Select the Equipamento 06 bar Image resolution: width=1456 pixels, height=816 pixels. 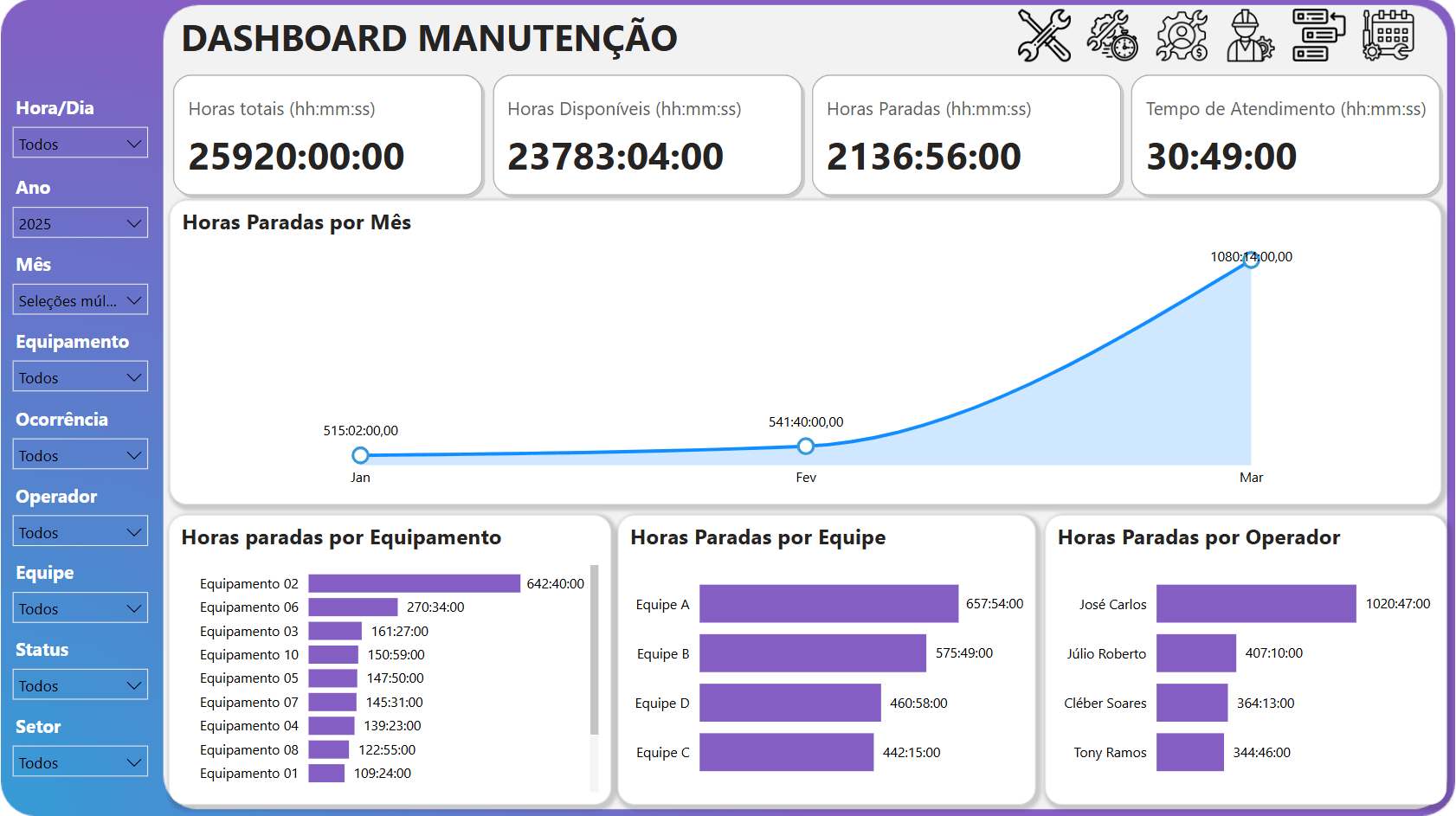click(x=353, y=607)
